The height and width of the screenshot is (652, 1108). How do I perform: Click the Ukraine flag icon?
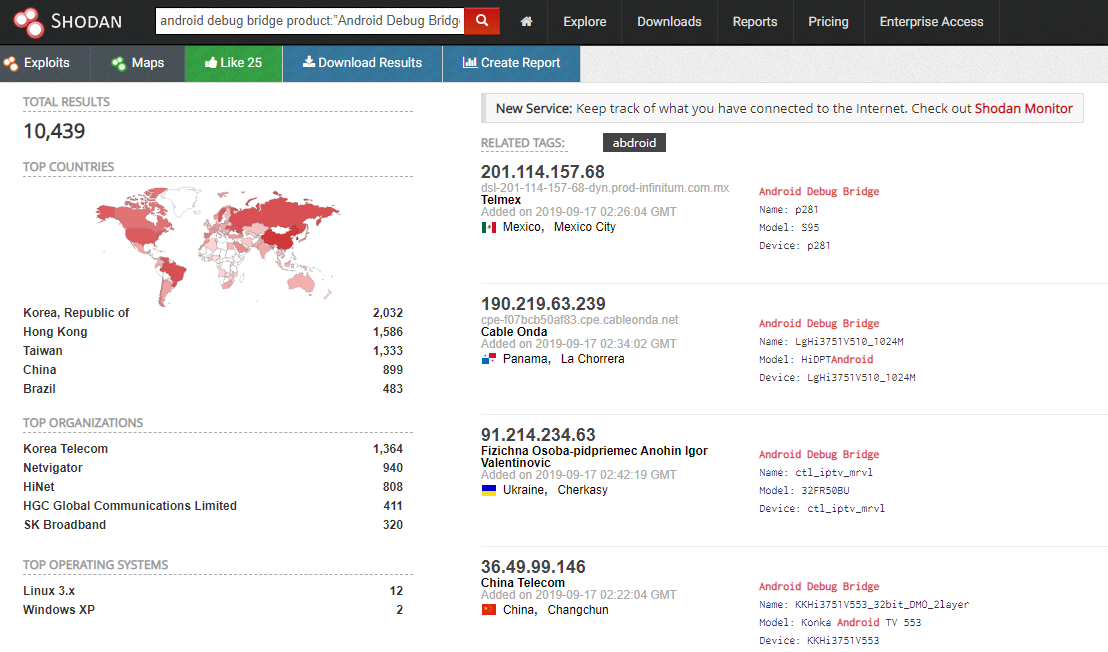point(488,490)
